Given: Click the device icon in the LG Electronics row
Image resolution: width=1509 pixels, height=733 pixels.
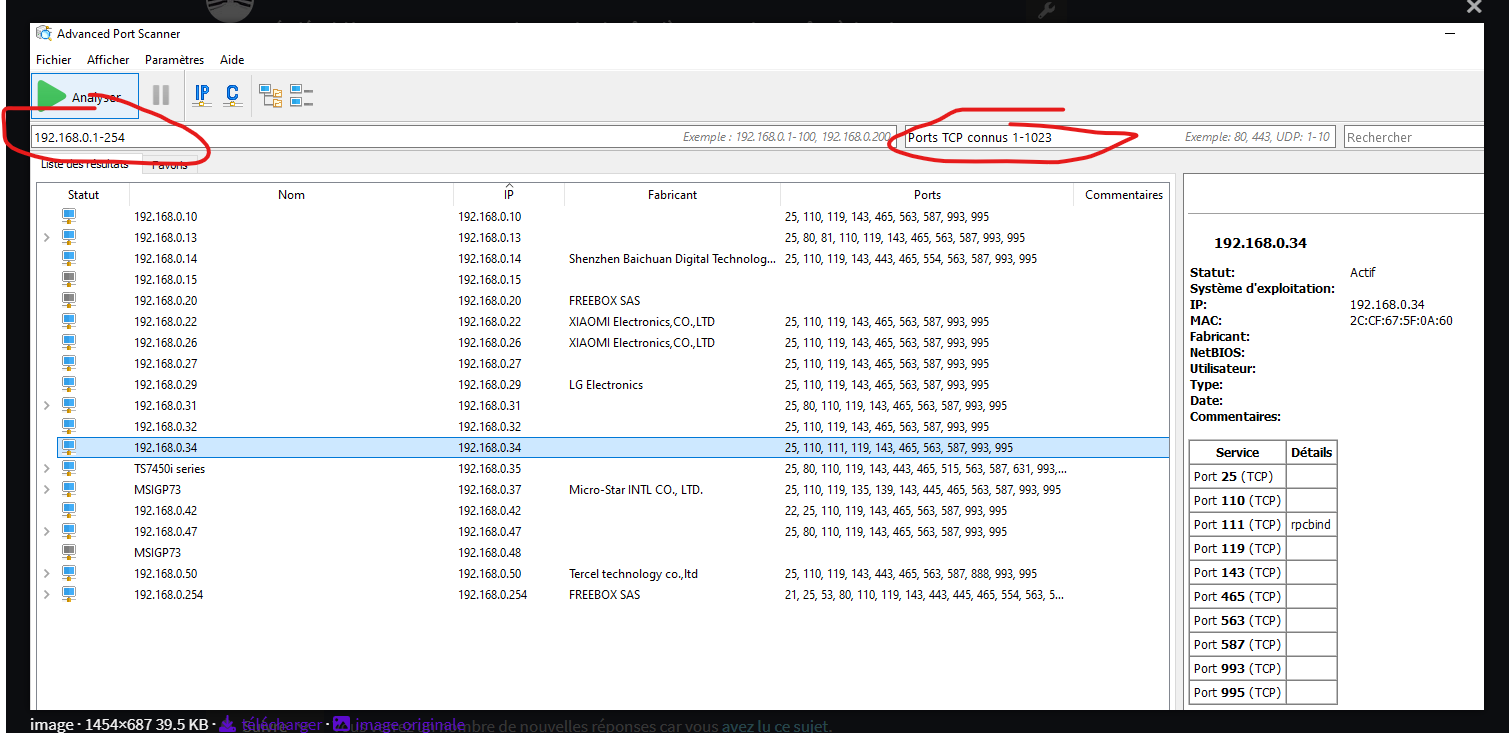Looking at the screenshot, I should point(69,384).
